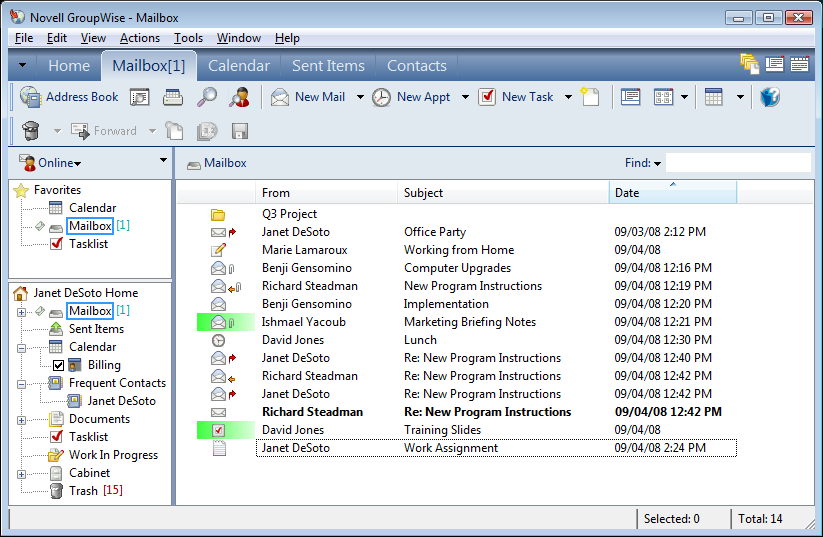Click the panels view icon in the toolbar

663,97
